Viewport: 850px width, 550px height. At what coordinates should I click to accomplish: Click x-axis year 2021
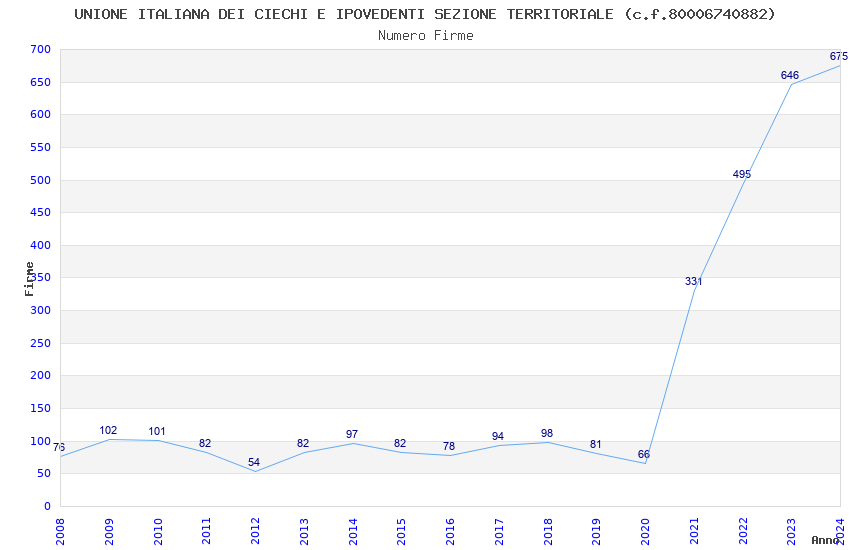tap(694, 531)
